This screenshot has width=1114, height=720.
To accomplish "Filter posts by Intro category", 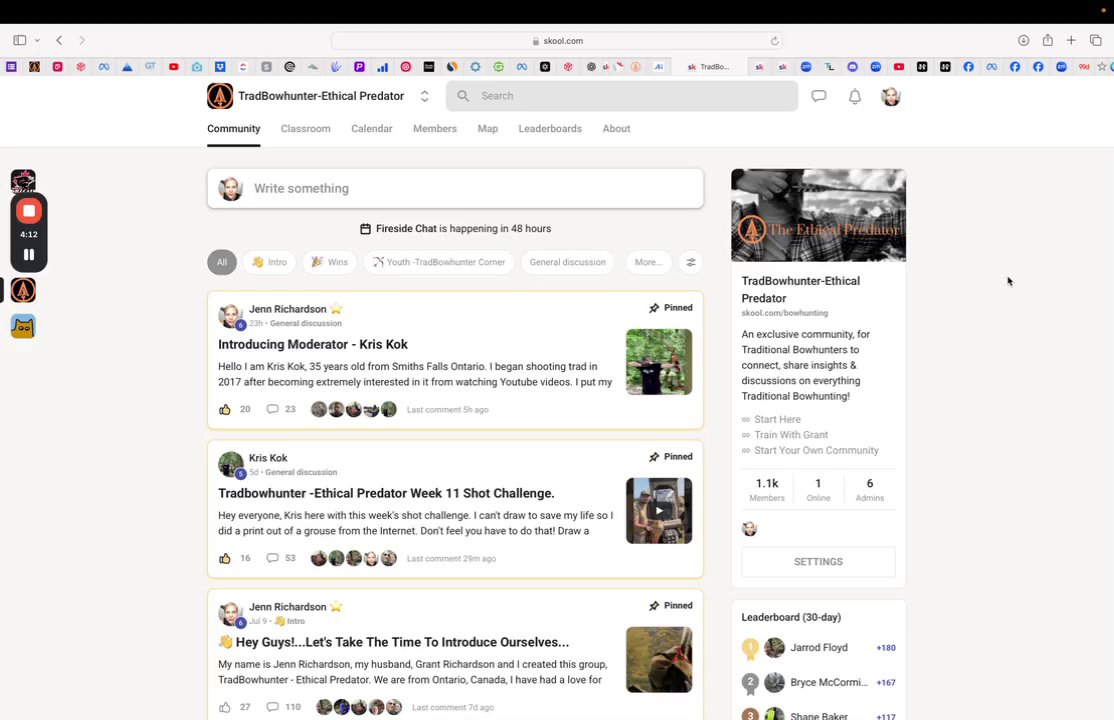I will (x=269, y=262).
